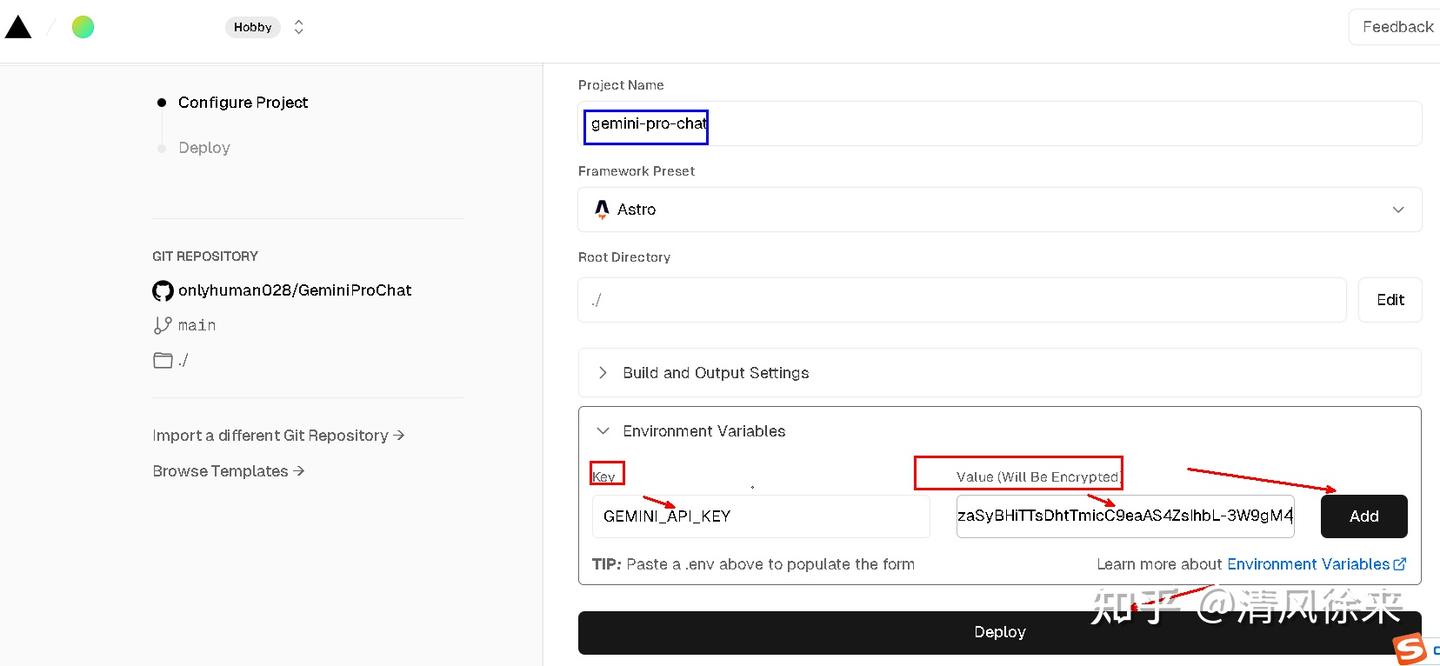Open Browse Templates link

click(228, 470)
